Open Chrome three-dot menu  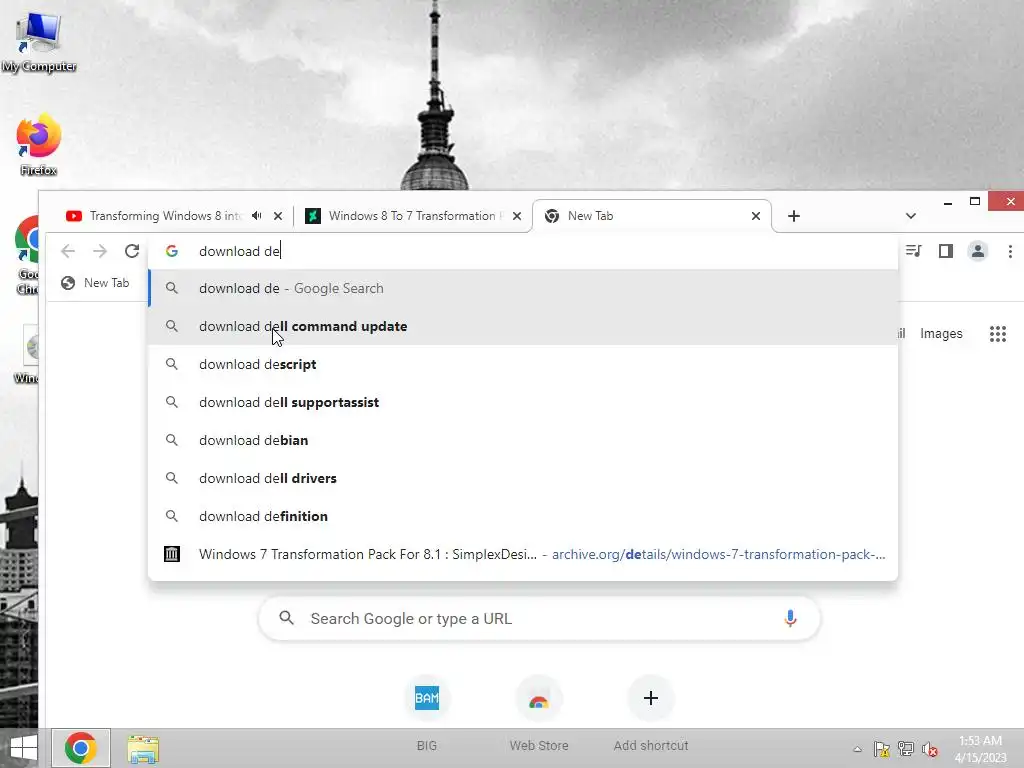tap(1010, 251)
